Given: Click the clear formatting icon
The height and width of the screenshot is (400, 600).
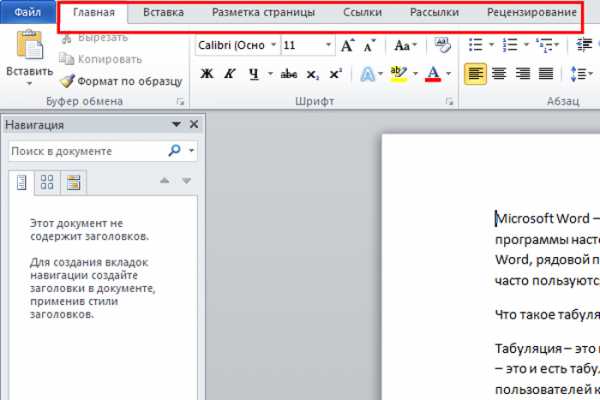Looking at the screenshot, I should [443, 45].
